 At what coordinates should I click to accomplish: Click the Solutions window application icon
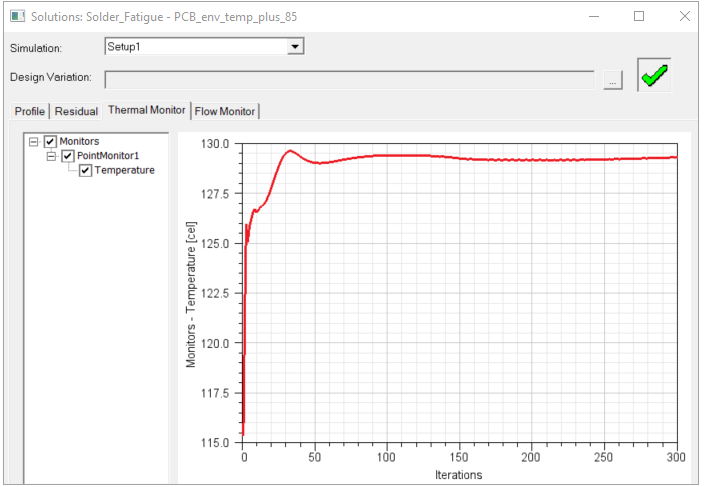18,17
